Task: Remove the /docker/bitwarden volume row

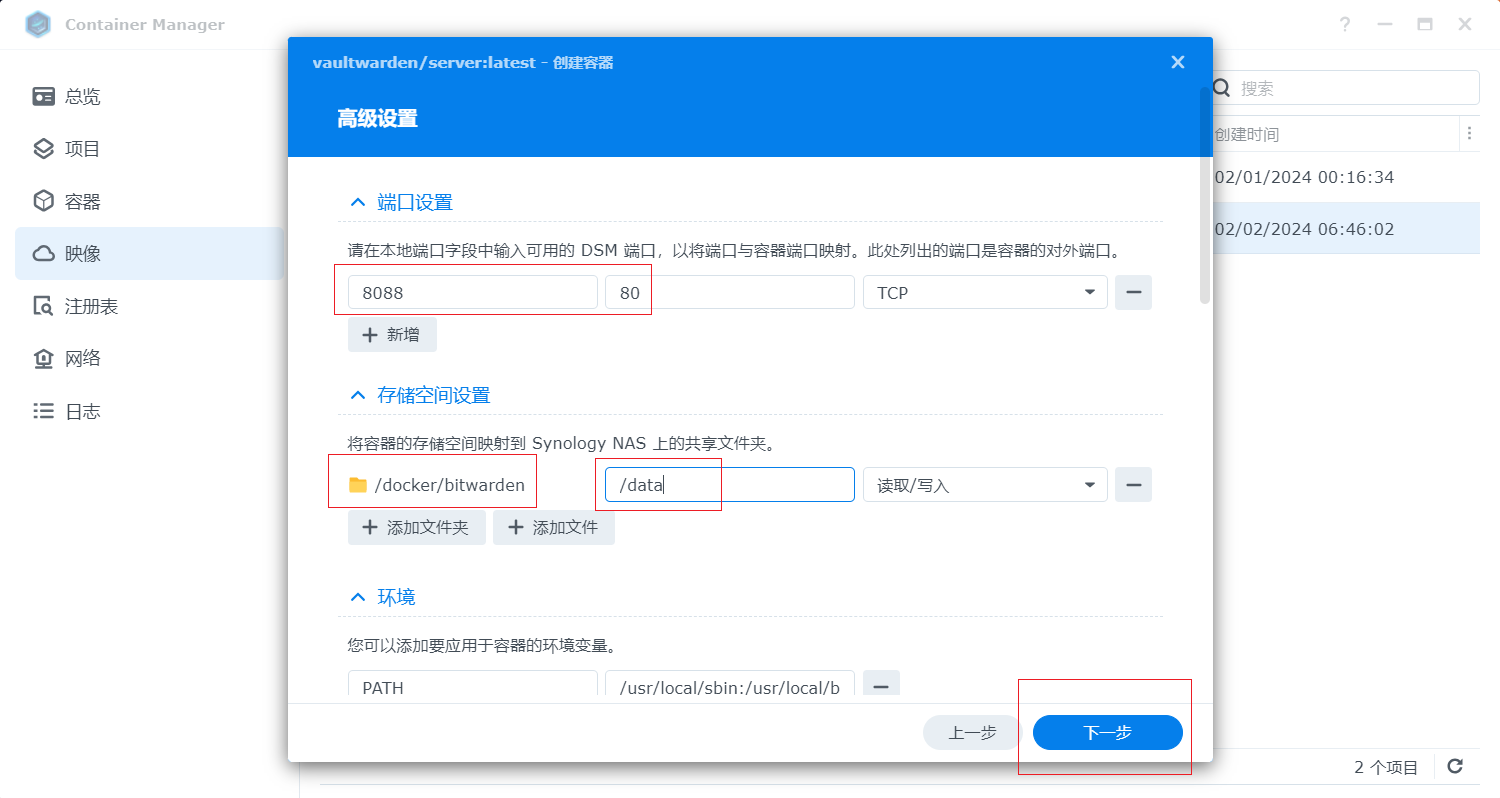Action: pos(1134,485)
